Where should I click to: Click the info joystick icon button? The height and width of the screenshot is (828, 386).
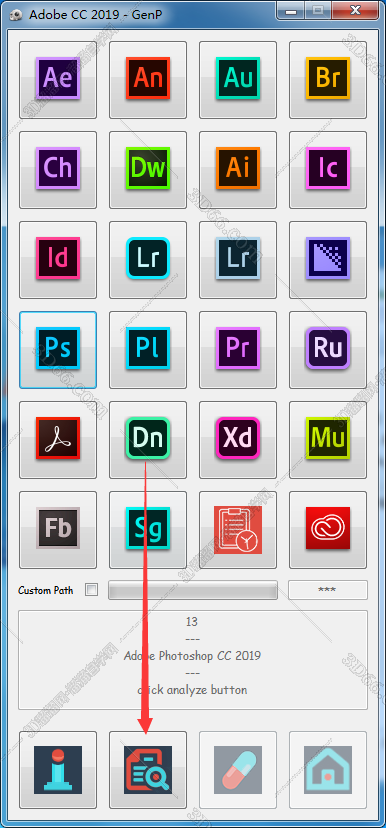click(58, 769)
